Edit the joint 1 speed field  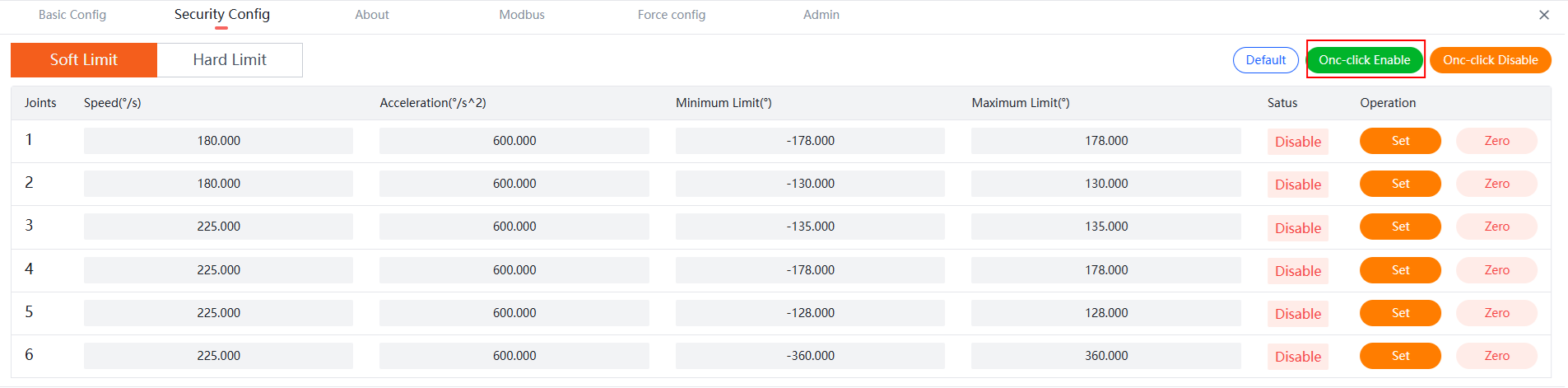point(218,141)
